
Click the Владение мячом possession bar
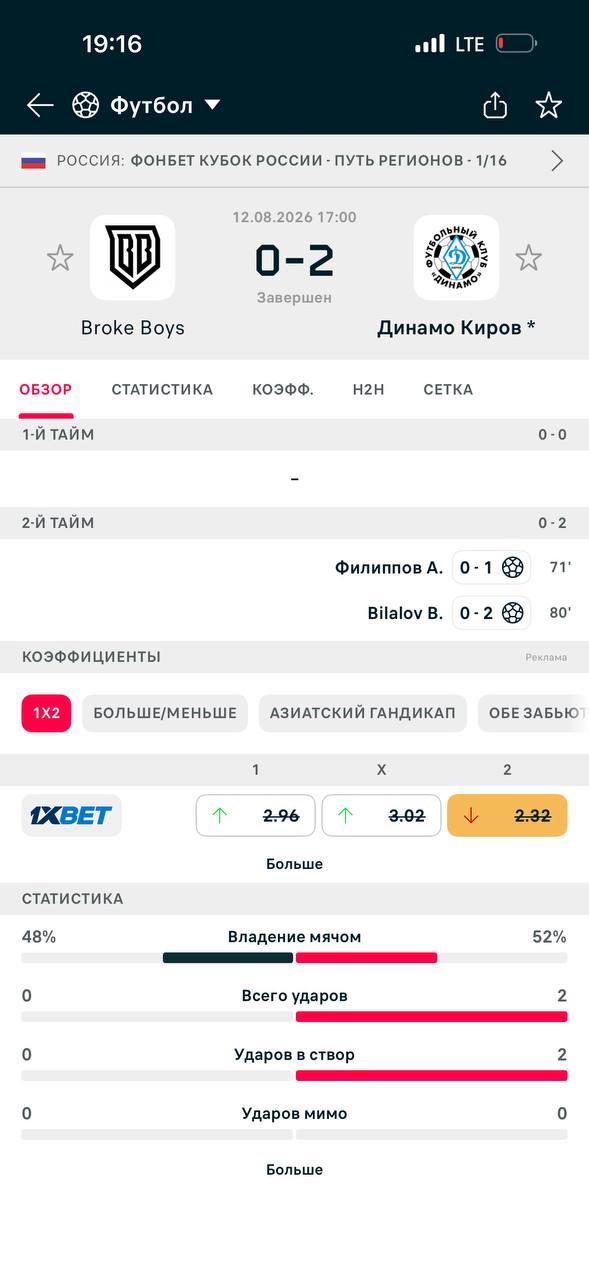294,957
